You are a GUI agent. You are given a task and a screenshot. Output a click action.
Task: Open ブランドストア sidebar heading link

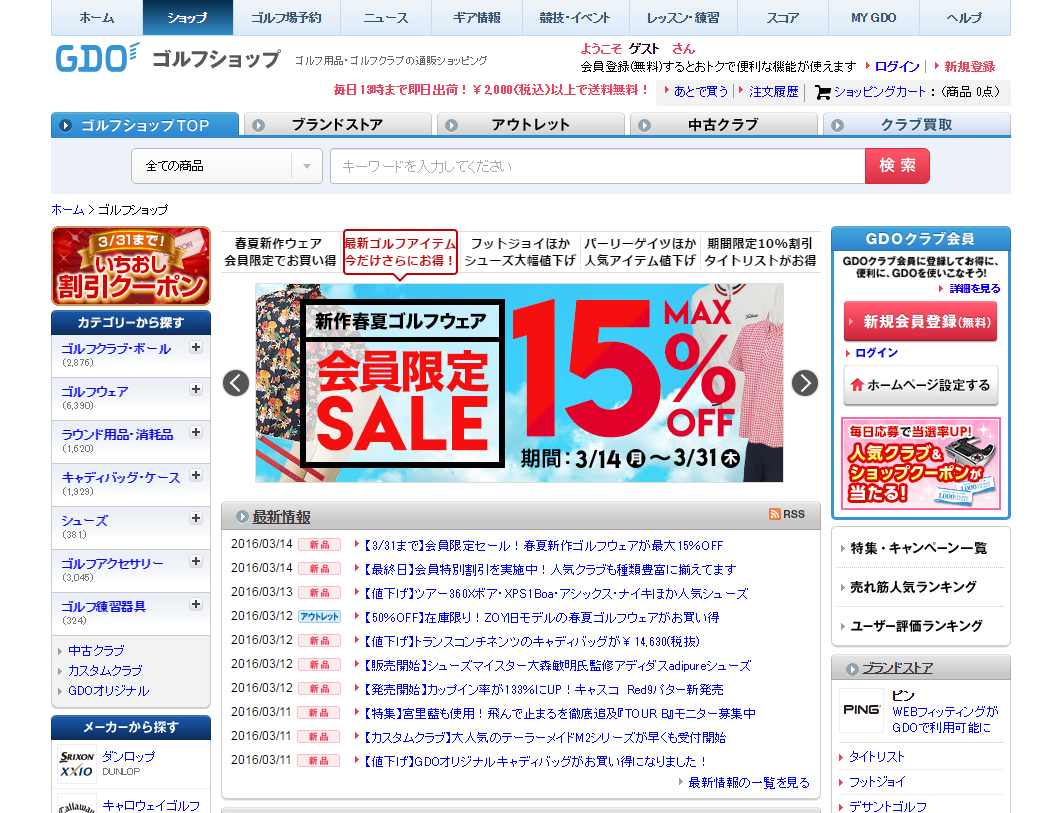coord(898,668)
